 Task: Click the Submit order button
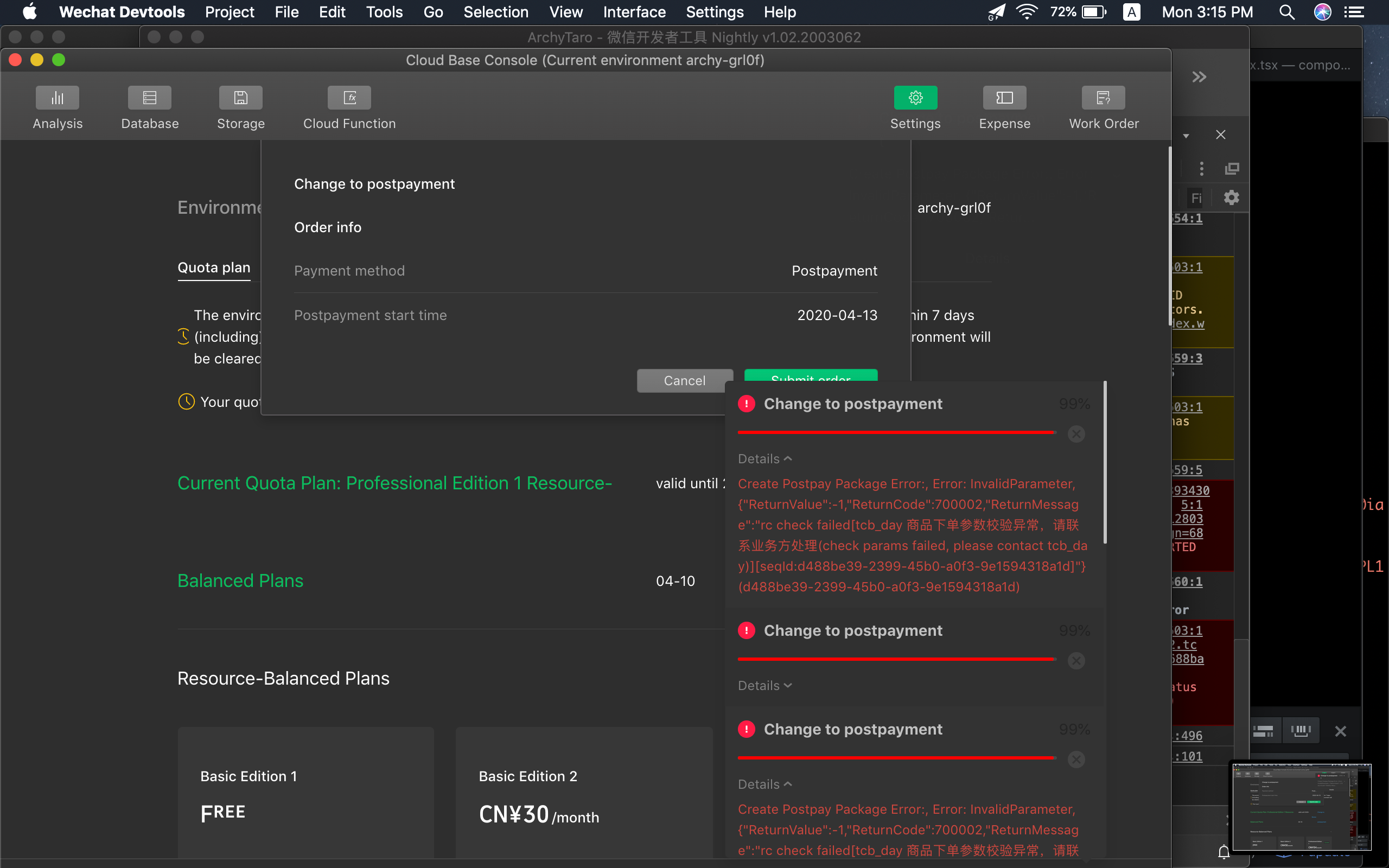811,375
